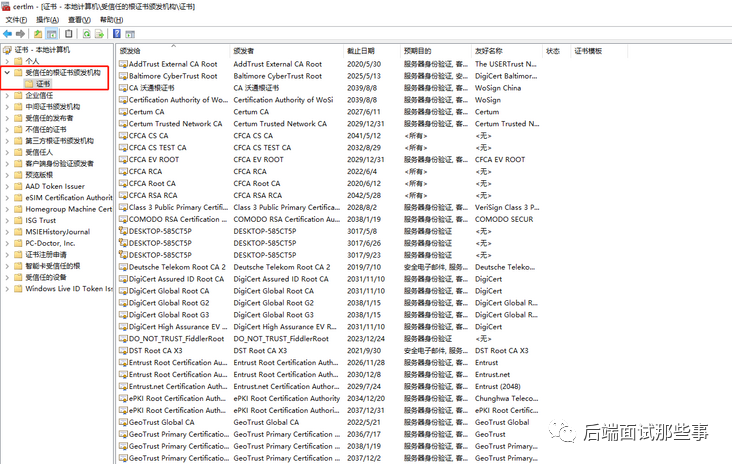
Task: Click key-certificate icon of DESKTOP-585CT5P expiring 3017/5/8
Action: pyautogui.click(x=123, y=231)
